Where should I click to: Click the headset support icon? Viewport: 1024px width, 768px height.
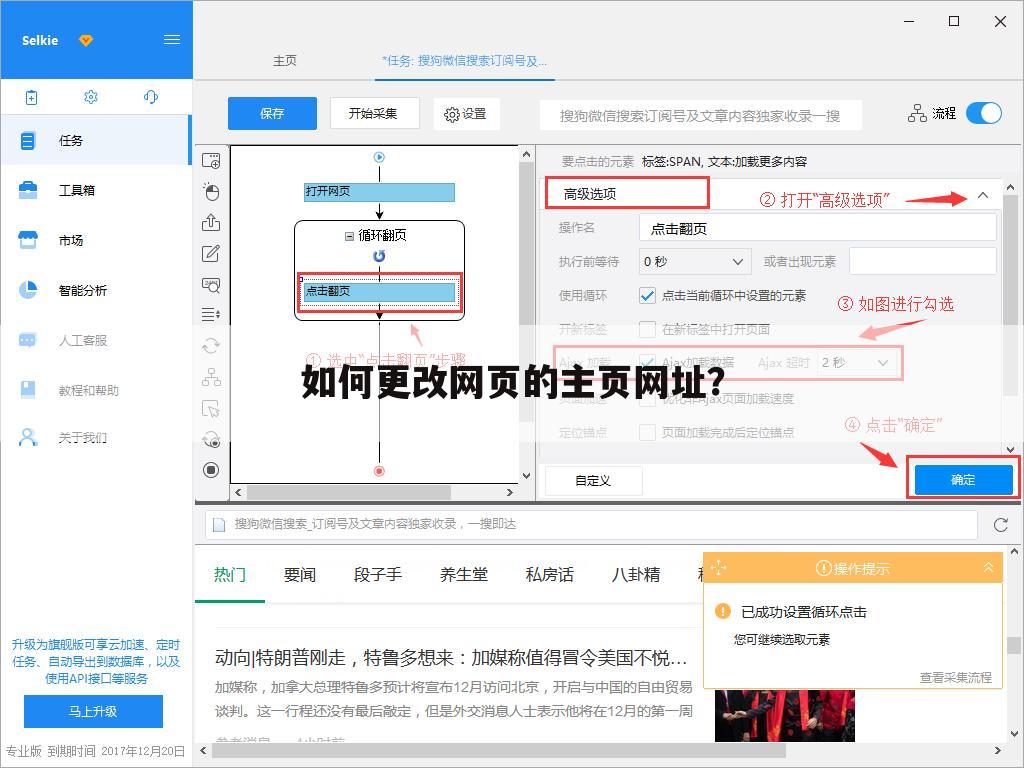pos(150,97)
